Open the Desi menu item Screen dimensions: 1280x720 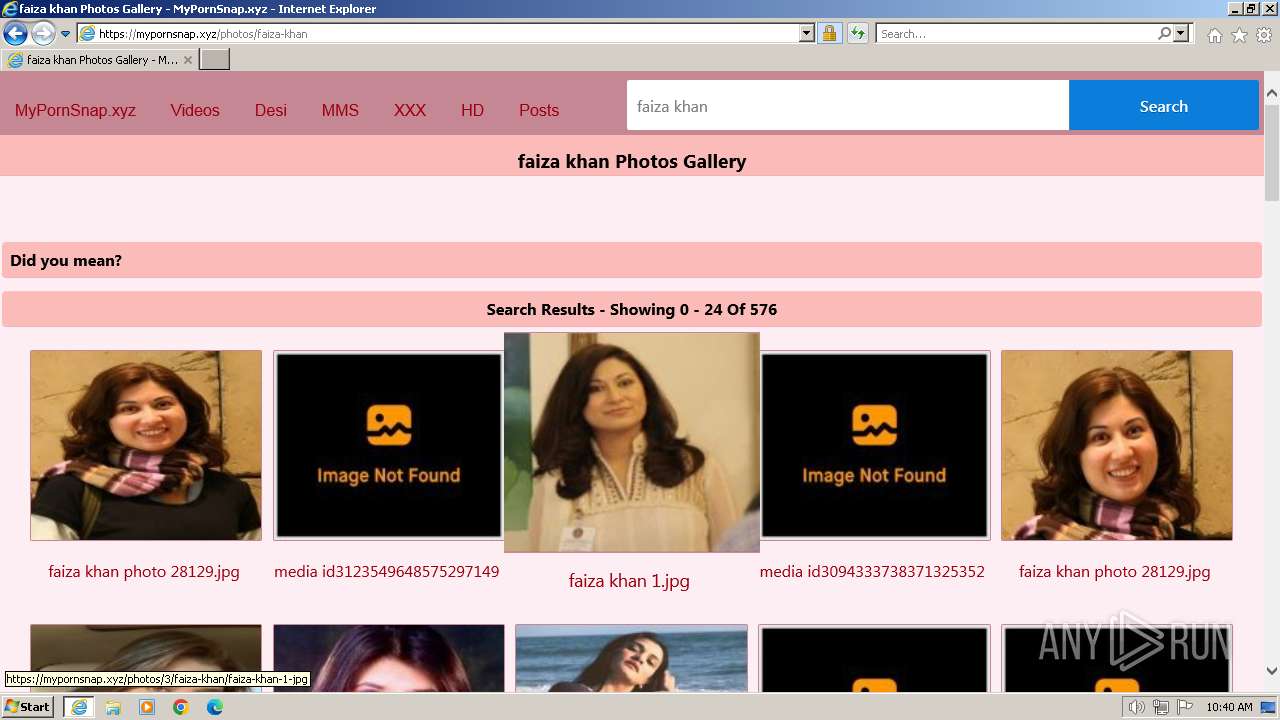pyautogui.click(x=271, y=111)
